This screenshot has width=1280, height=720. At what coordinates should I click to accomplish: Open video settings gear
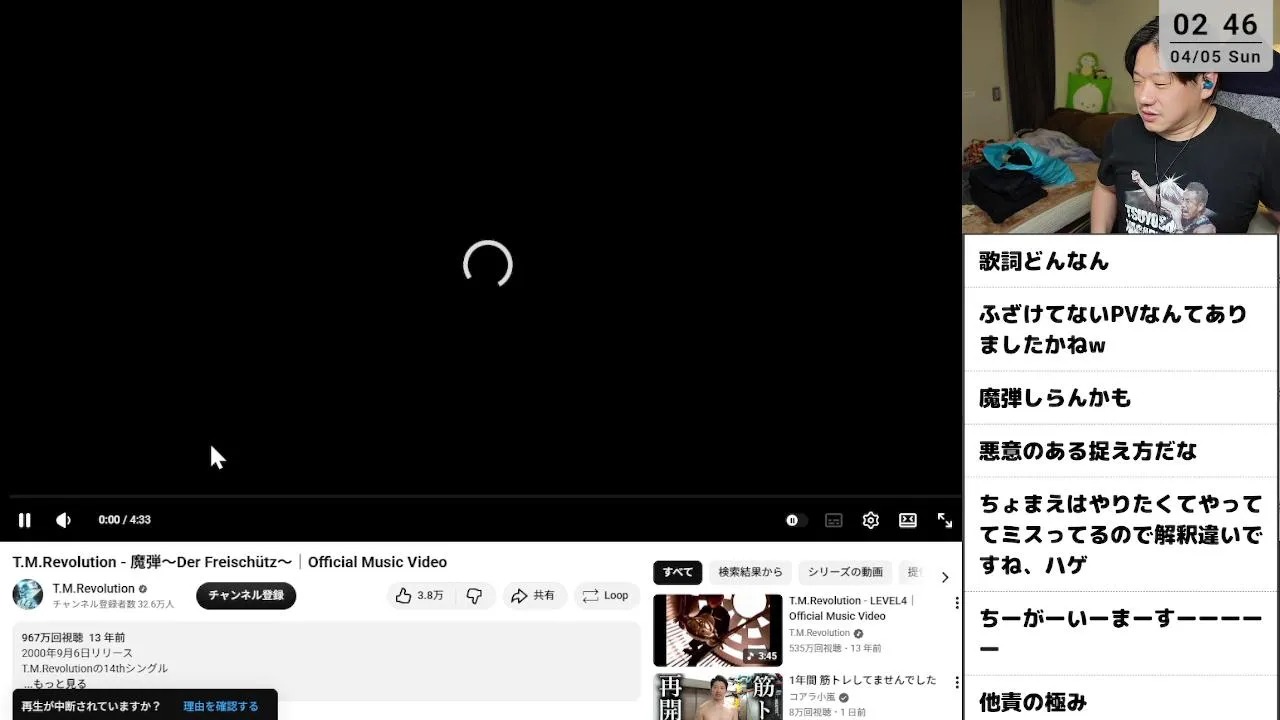871,520
